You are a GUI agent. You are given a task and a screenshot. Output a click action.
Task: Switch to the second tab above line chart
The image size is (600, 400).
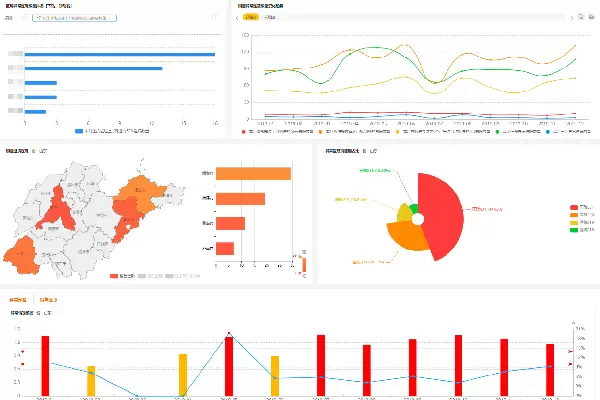coord(269,18)
